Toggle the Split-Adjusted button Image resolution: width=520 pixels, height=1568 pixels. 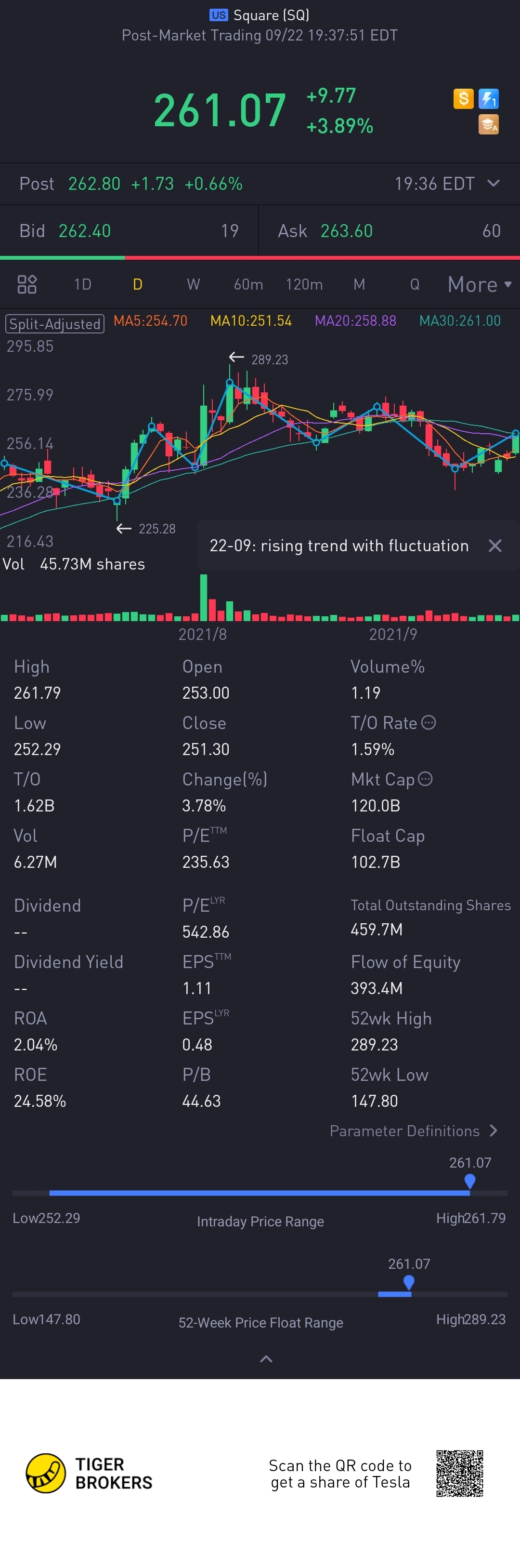coord(55,324)
